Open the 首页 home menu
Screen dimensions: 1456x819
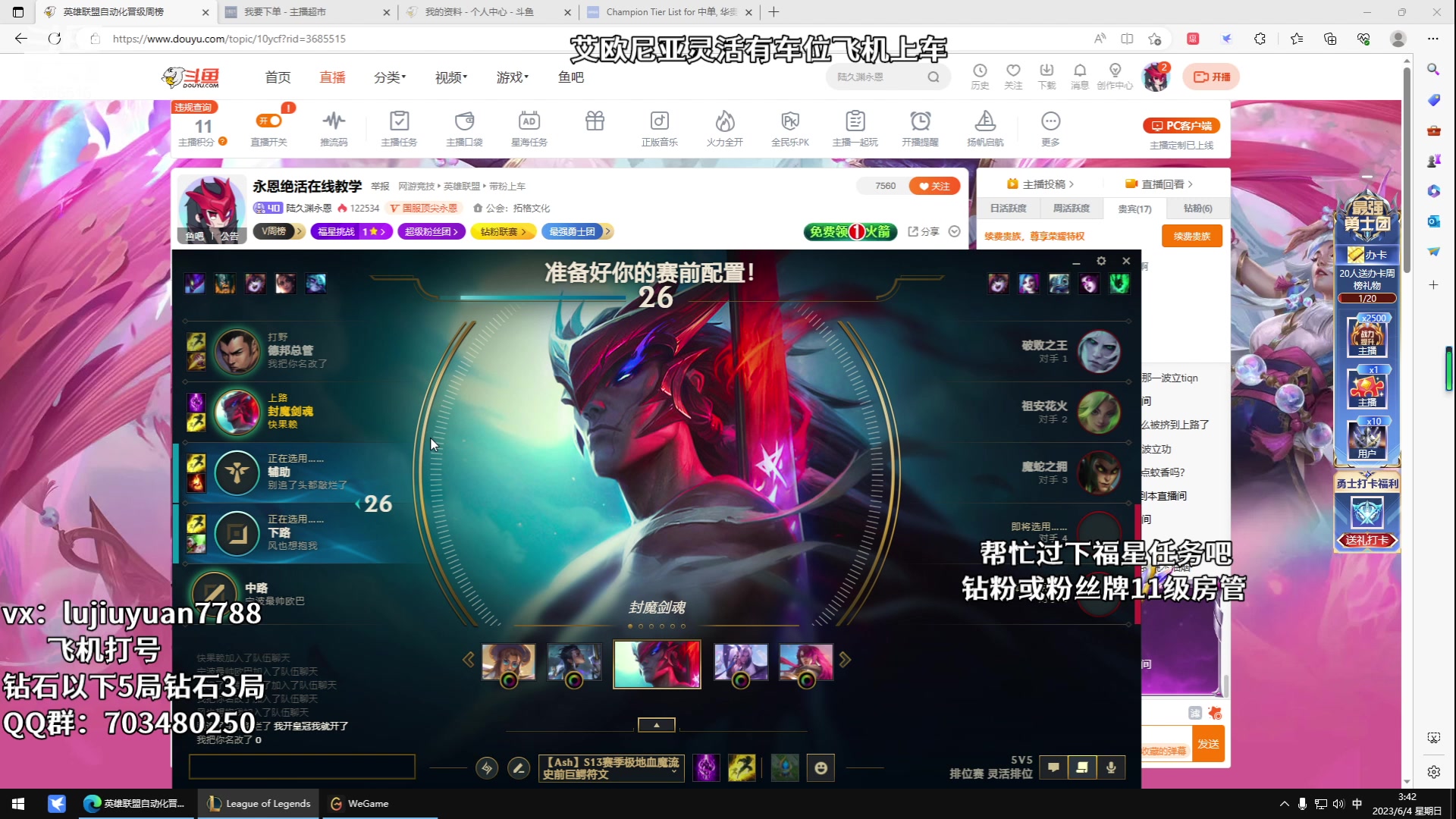(x=278, y=77)
